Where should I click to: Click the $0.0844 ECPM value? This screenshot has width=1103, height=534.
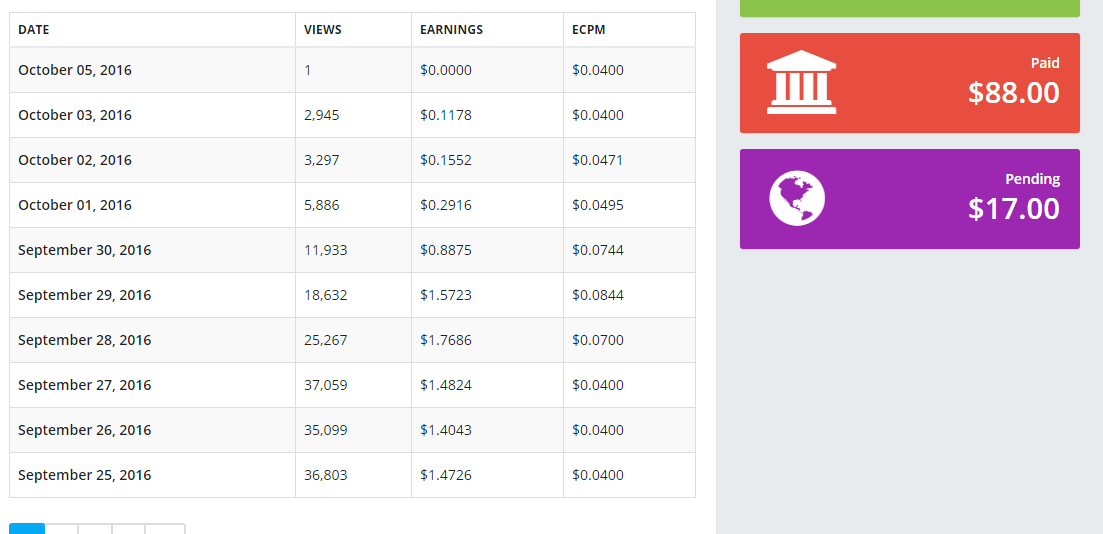[x=598, y=295]
